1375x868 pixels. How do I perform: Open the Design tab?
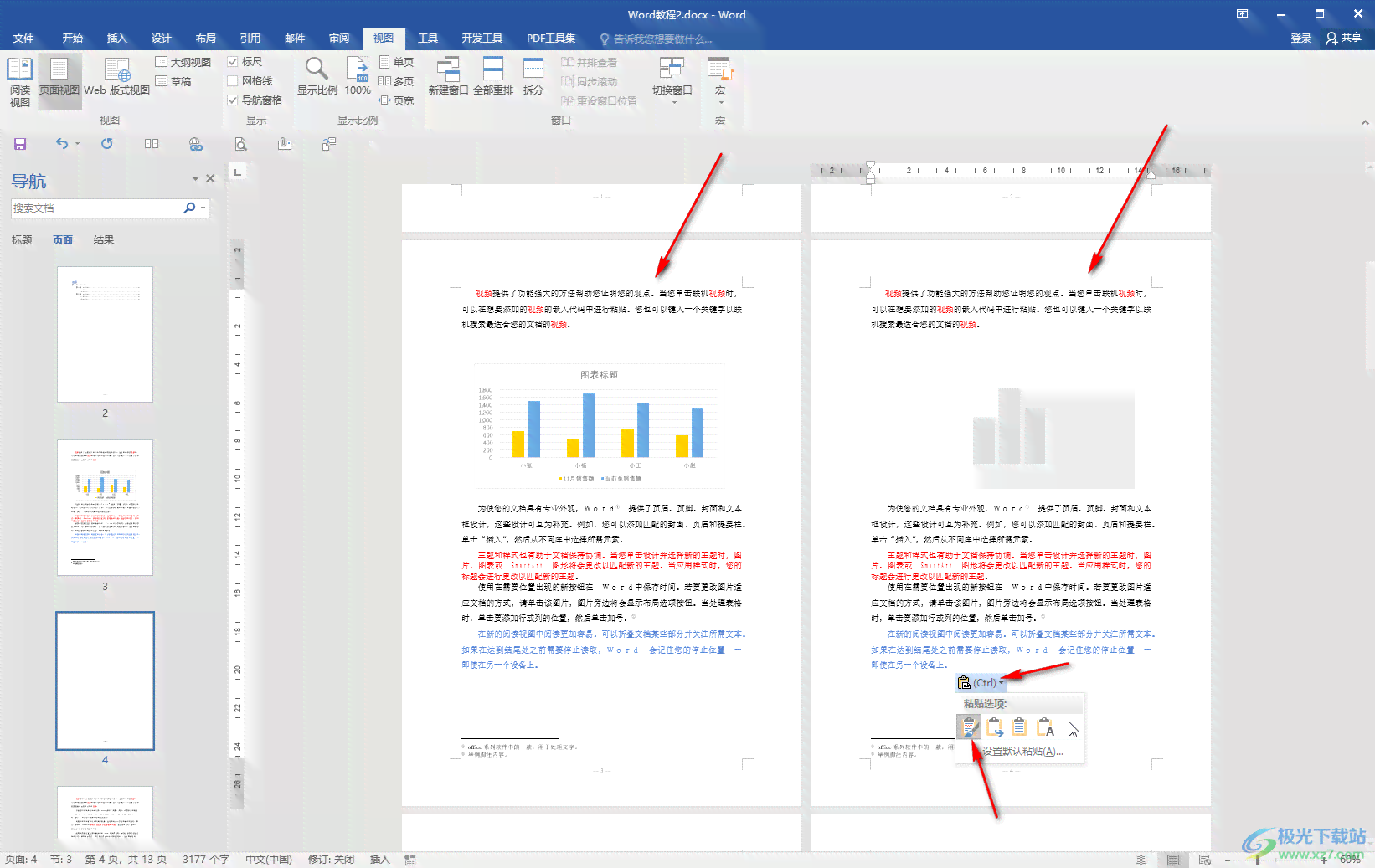(161, 39)
